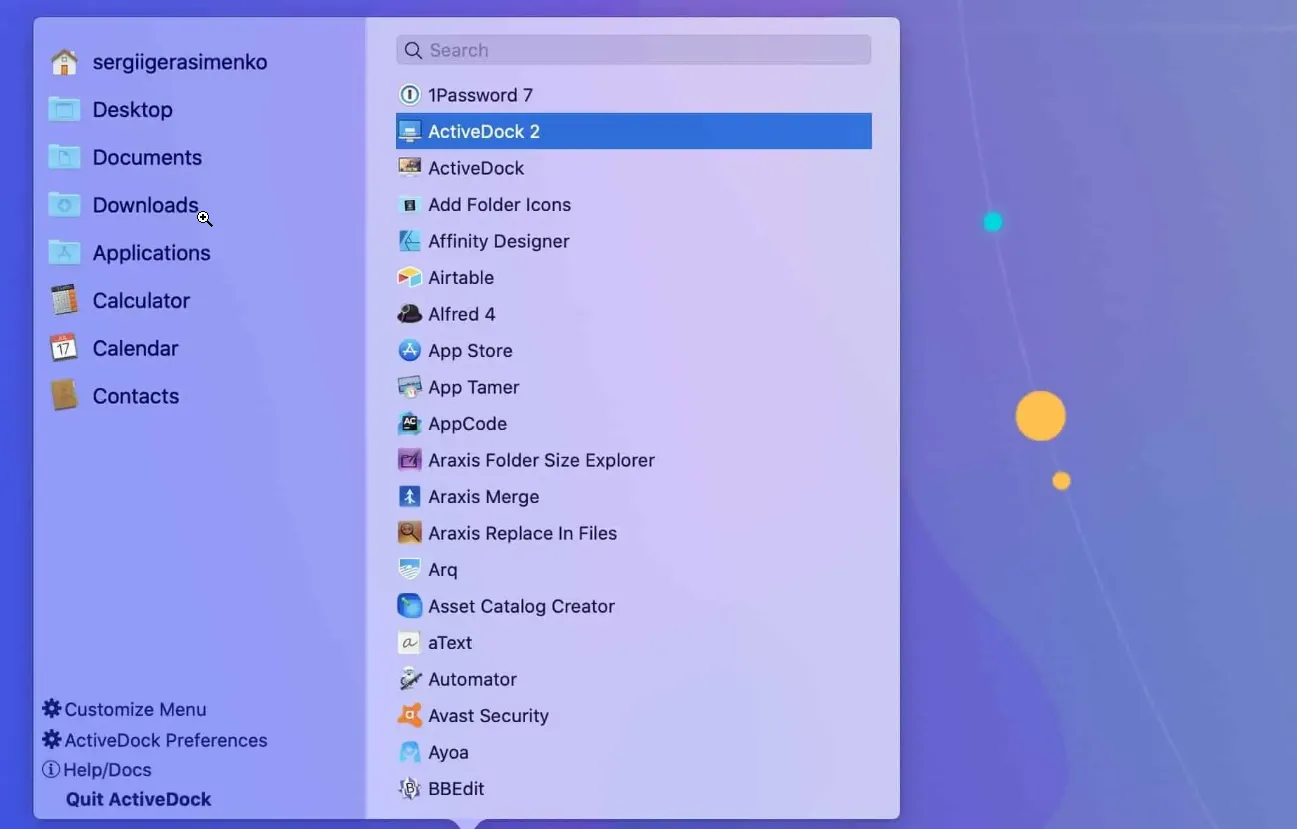Click the Automator robot icon
Image resolution: width=1297 pixels, height=829 pixels.
[409, 679]
